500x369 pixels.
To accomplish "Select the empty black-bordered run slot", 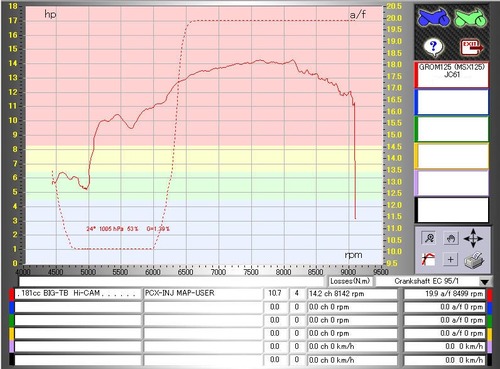I will point(452,210).
